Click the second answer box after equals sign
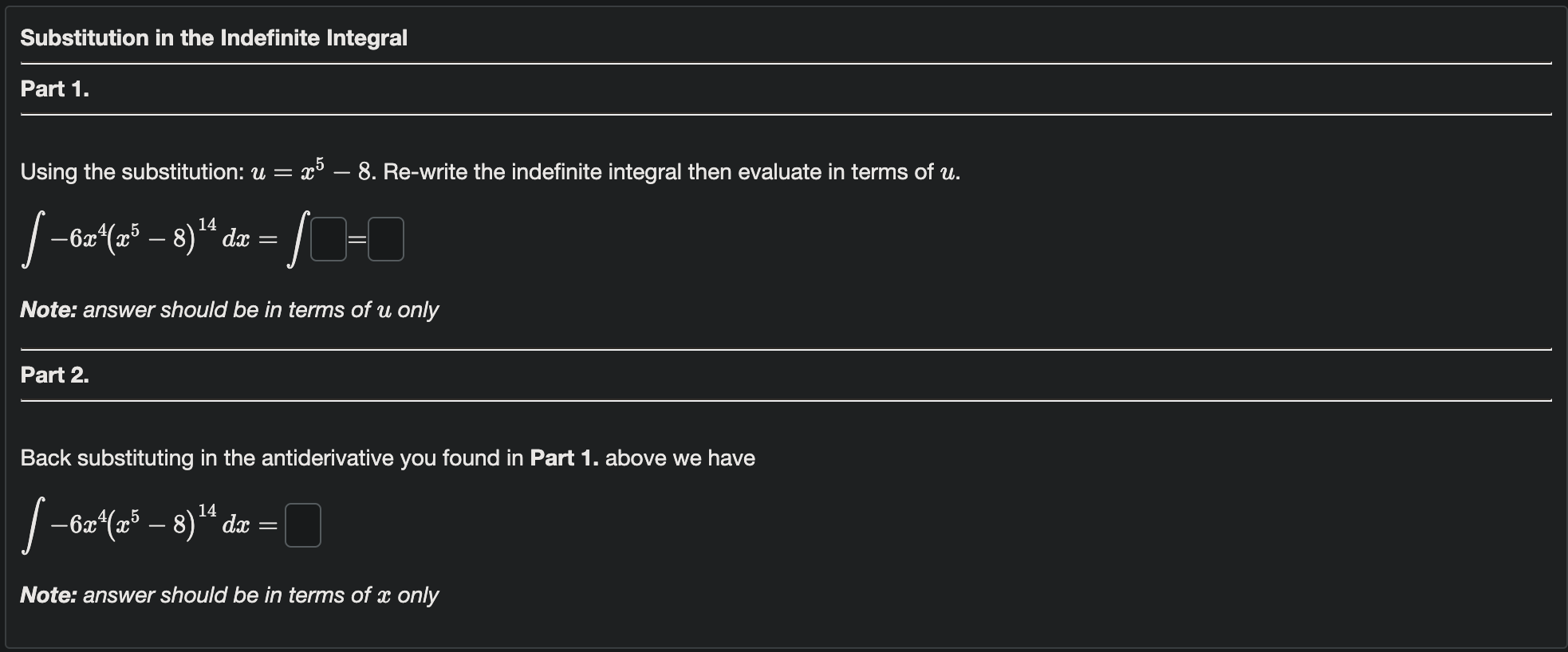The height and width of the screenshot is (652, 1568). [386, 238]
